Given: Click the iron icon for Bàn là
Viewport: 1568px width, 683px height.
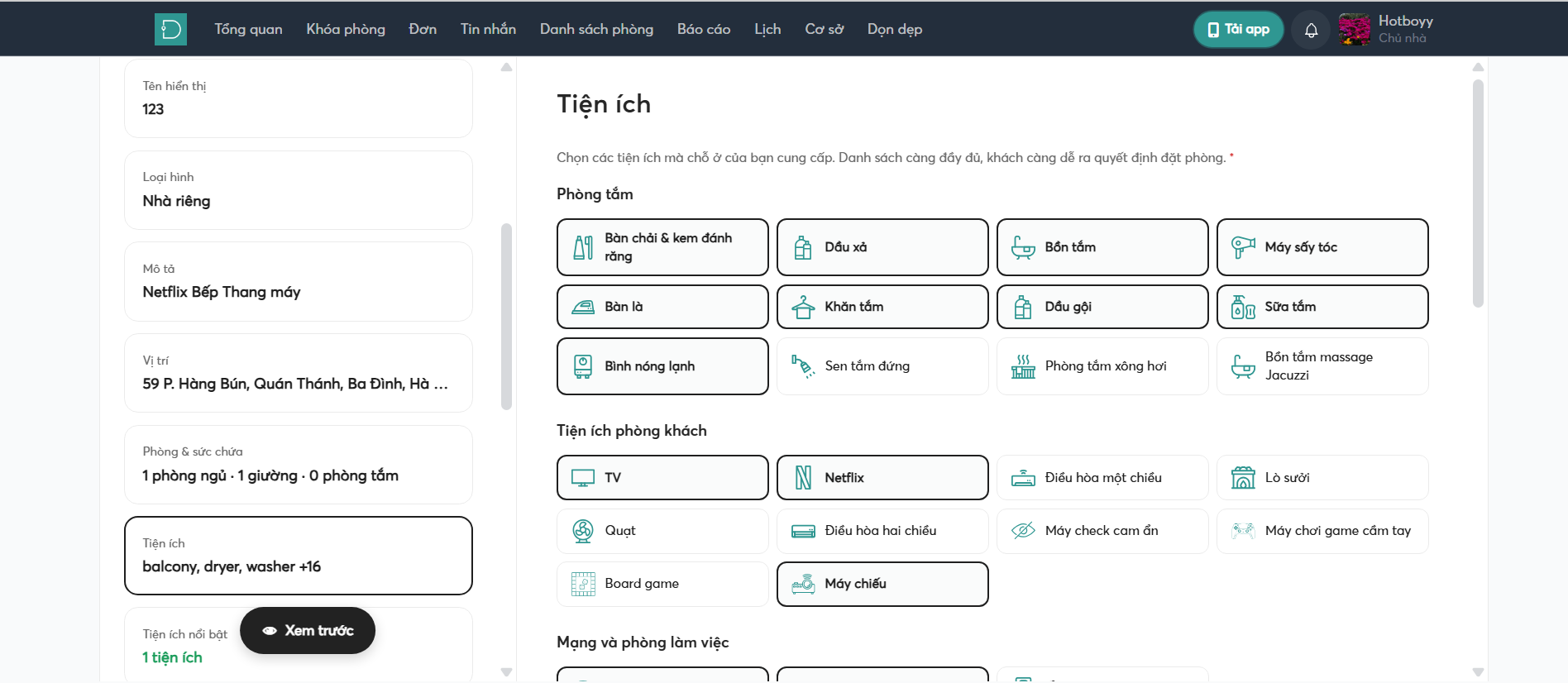Looking at the screenshot, I should pos(583,307).
